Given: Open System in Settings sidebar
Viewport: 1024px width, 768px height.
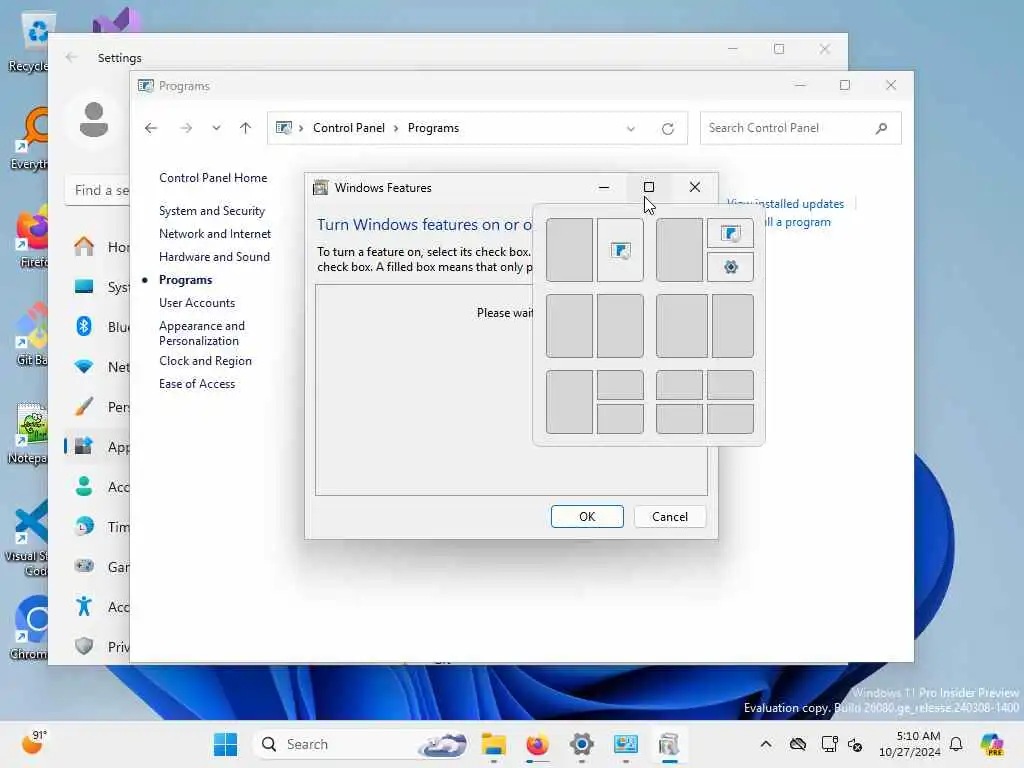Looking at the screenshot, I should point(97,287).
